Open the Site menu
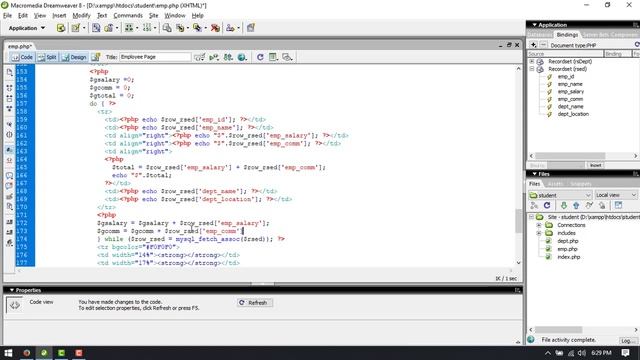Screen dimensions: 640x360 [153, 16]
